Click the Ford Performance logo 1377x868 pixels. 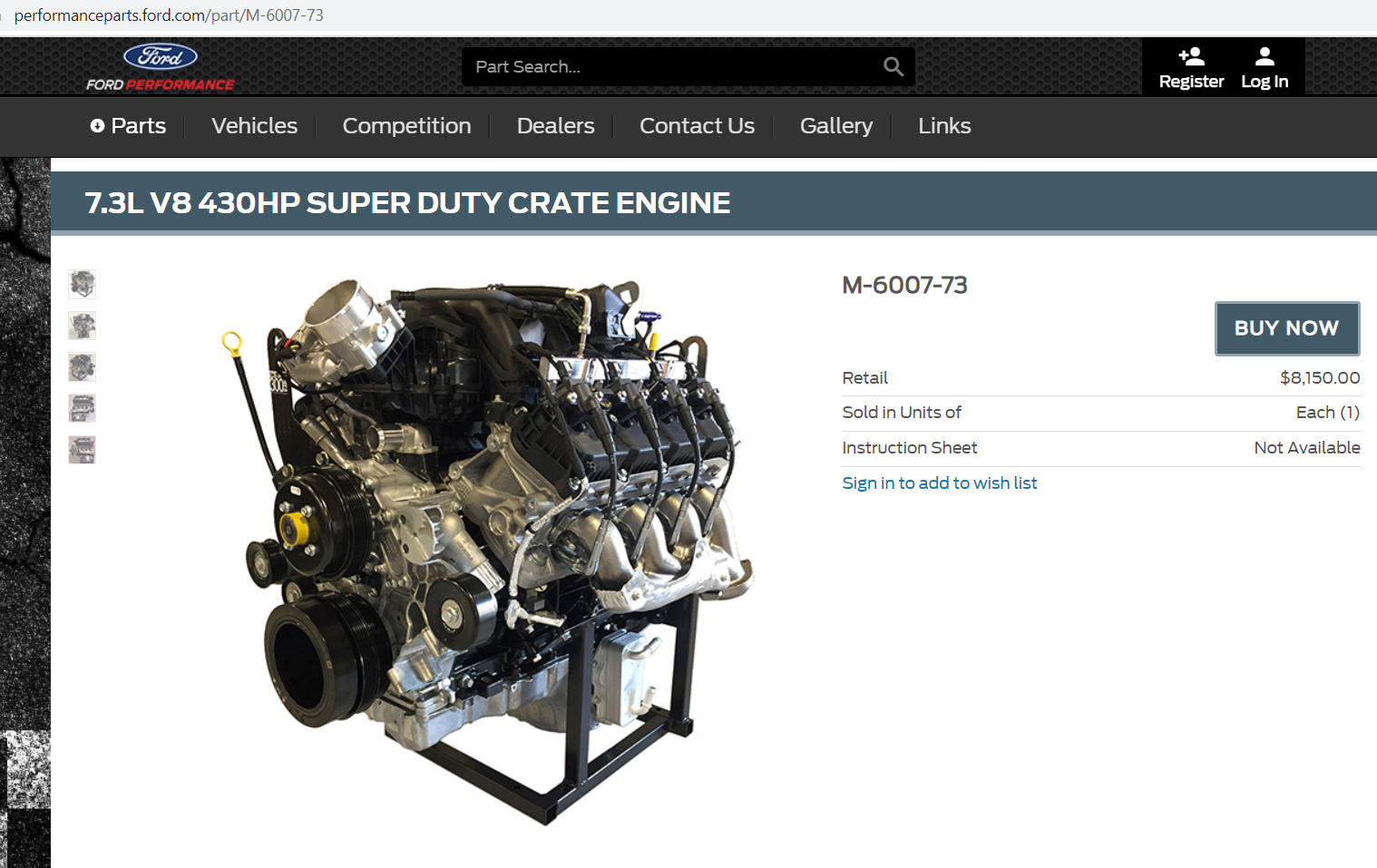(161, 67)
